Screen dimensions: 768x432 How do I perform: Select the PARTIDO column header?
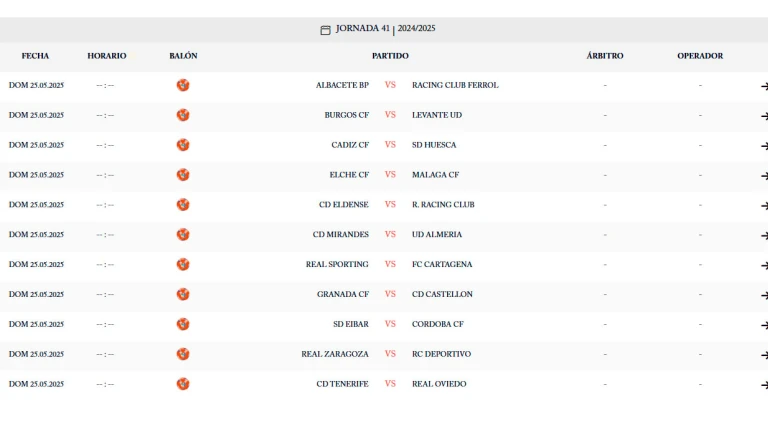[390, 56]
